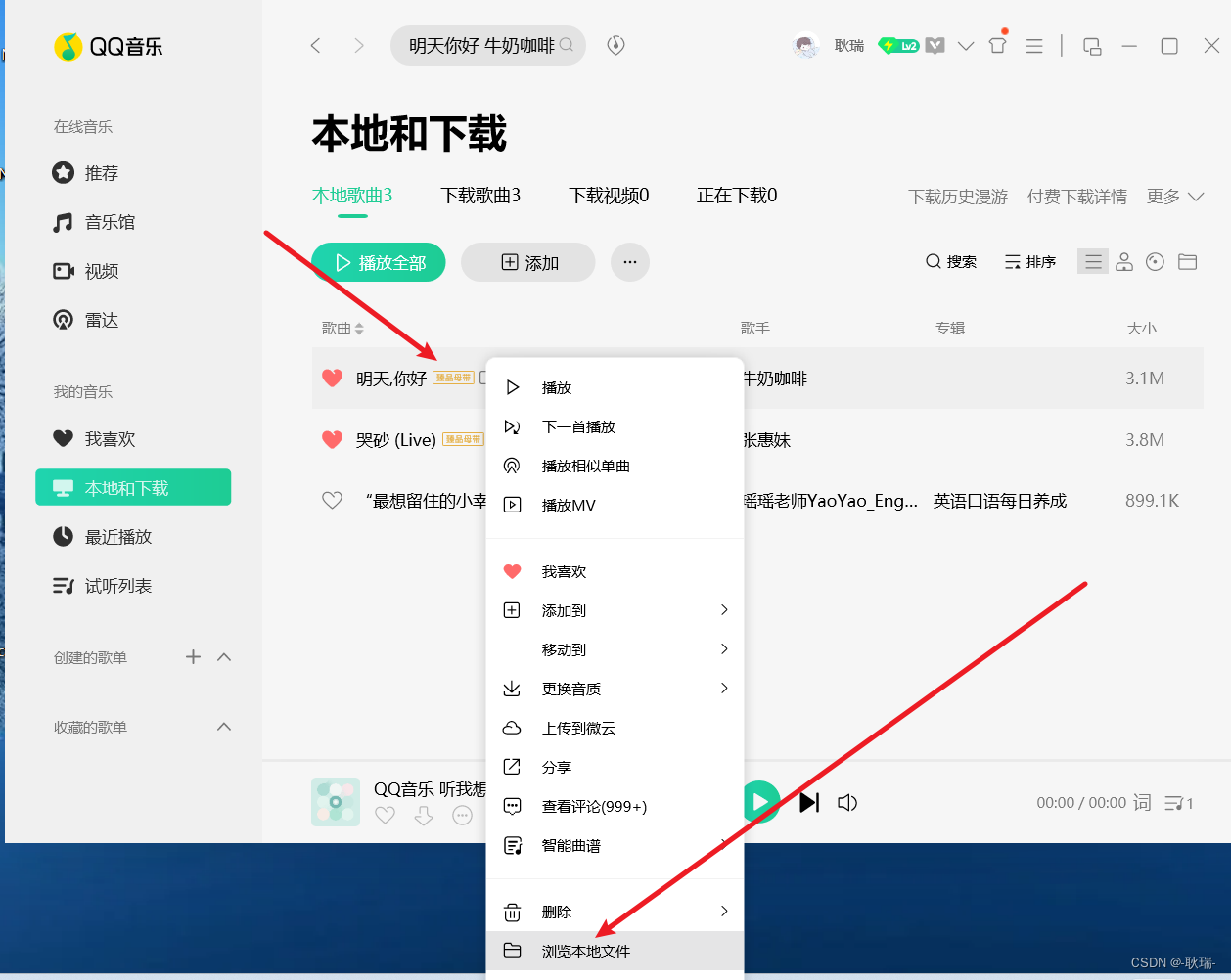Open the user avatar profile

coord(805,45)
